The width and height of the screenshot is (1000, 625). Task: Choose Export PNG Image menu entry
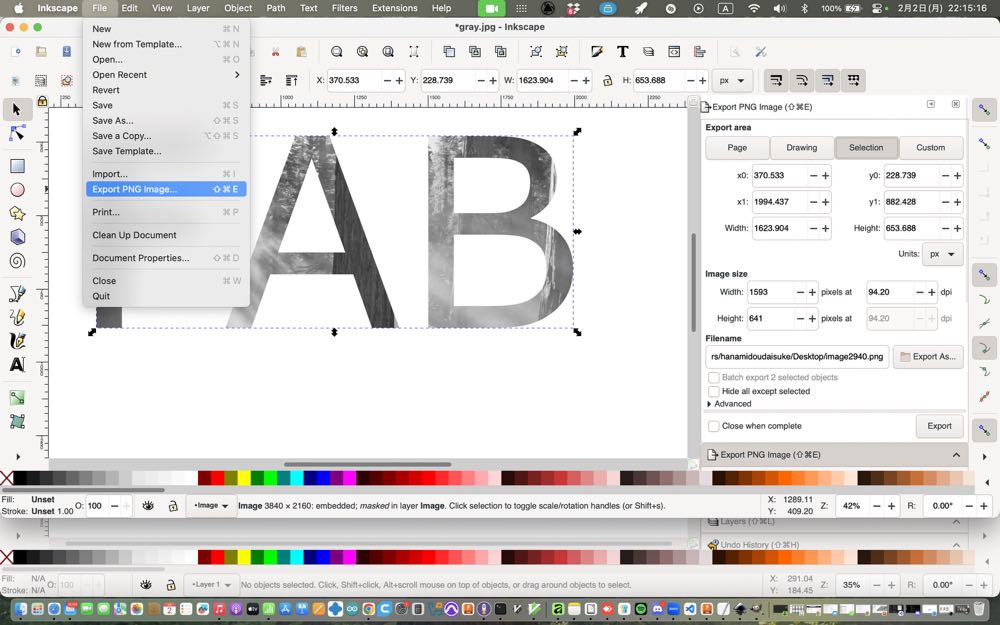point(166,189)
